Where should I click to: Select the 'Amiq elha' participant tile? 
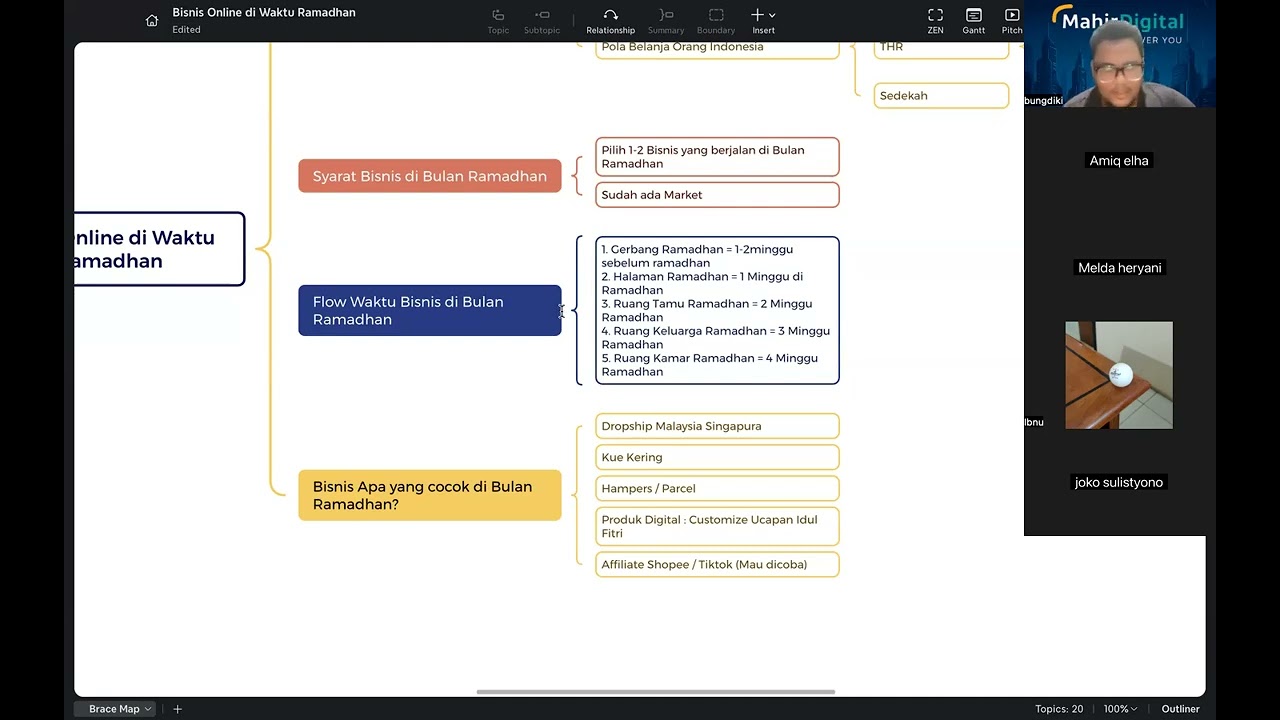pos(1120,161)
